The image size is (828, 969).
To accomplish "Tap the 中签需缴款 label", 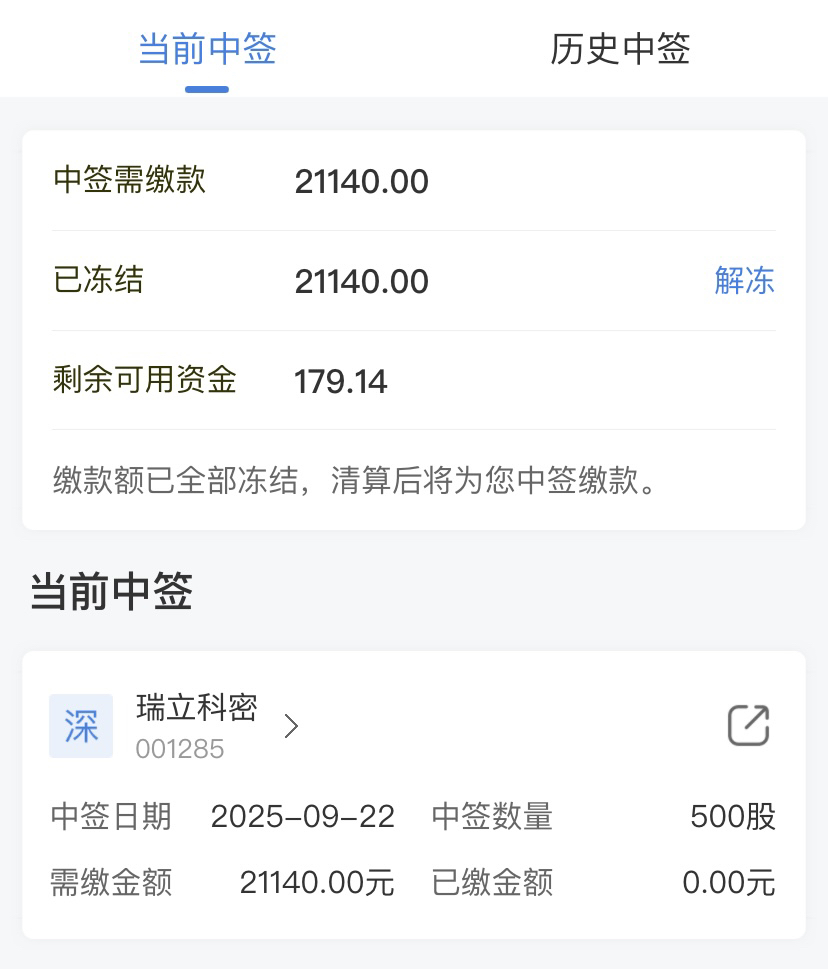I will coord(129,180).
